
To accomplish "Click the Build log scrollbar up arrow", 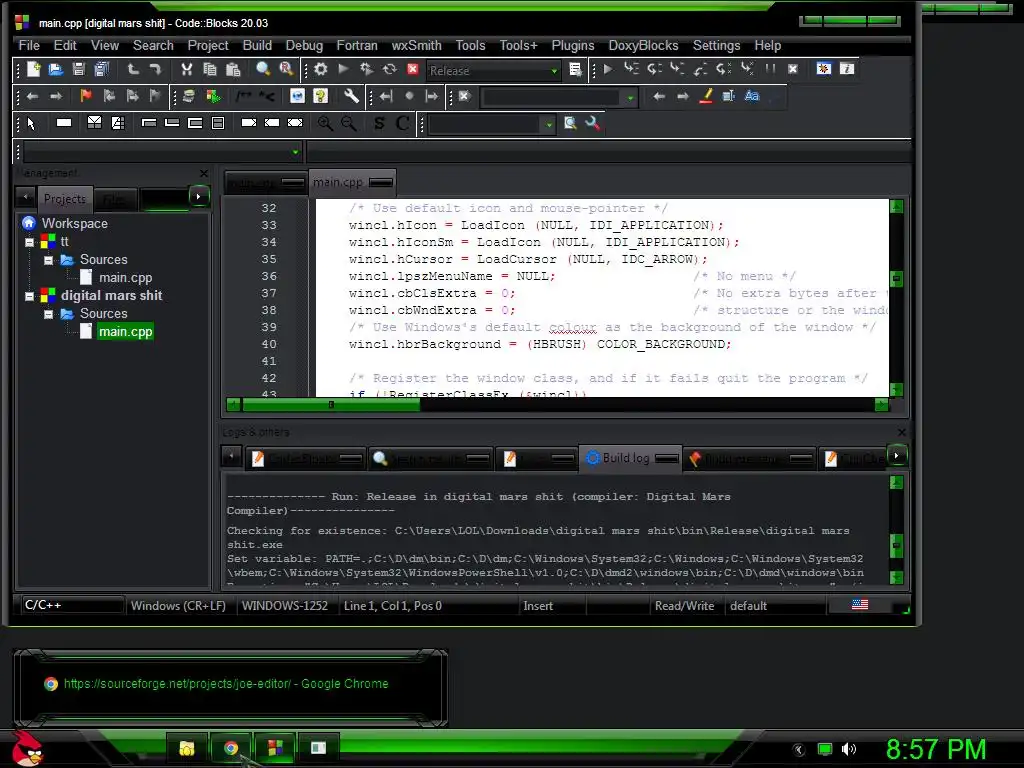I will (897, 483).
